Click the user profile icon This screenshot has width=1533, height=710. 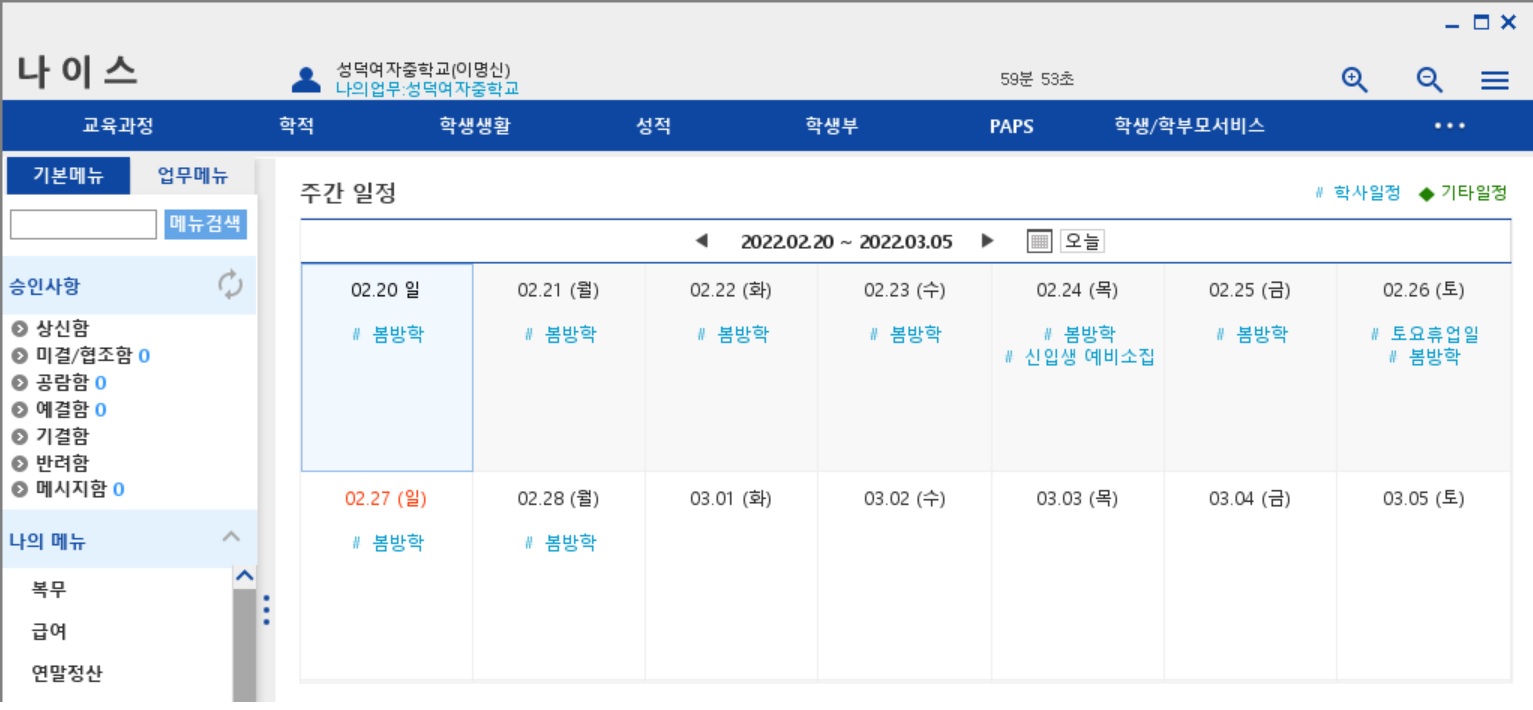click(x=305, y=80)
